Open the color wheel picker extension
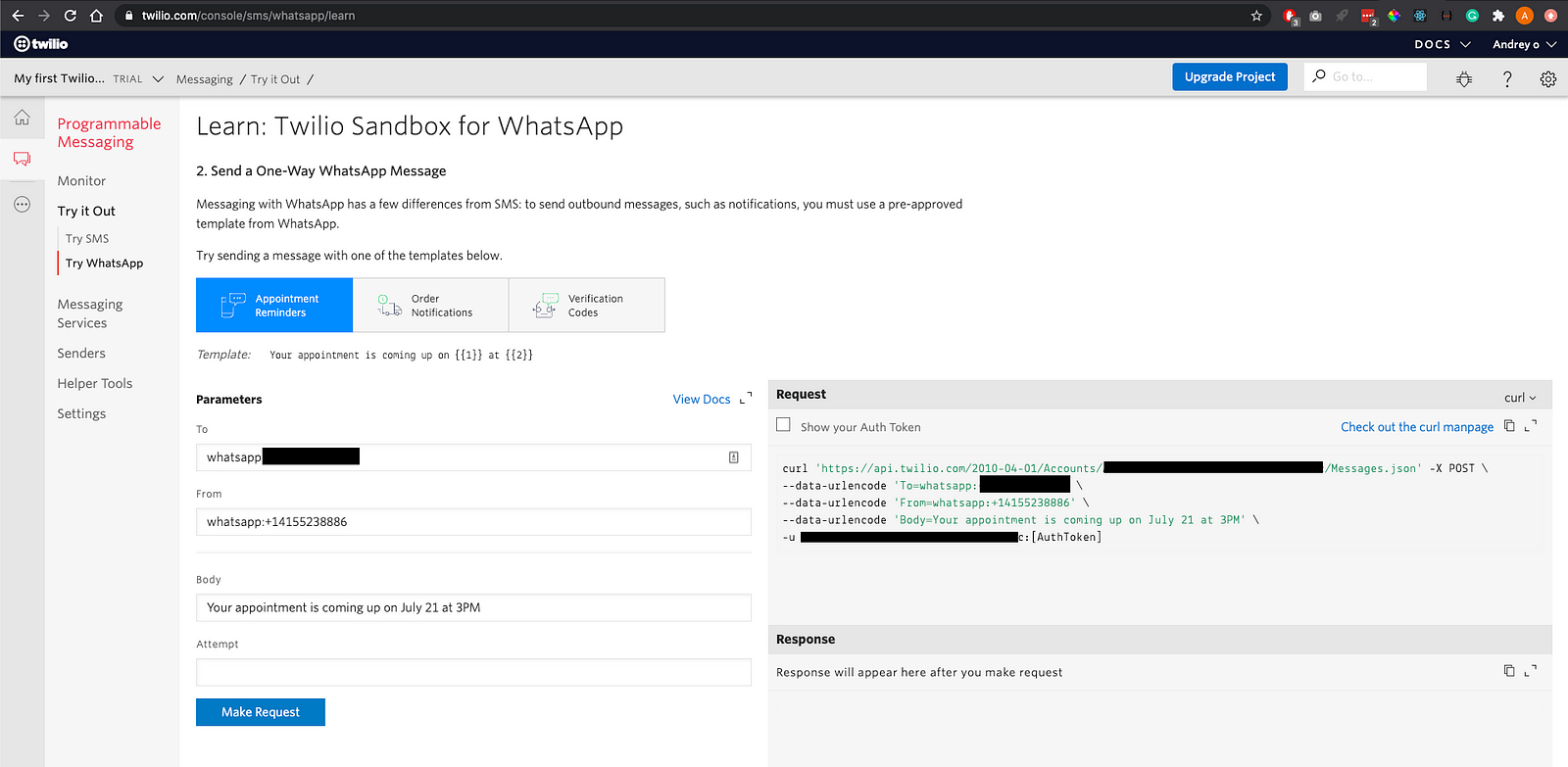The height and width of the screenshot is (767, 1568). (1394, 16)
